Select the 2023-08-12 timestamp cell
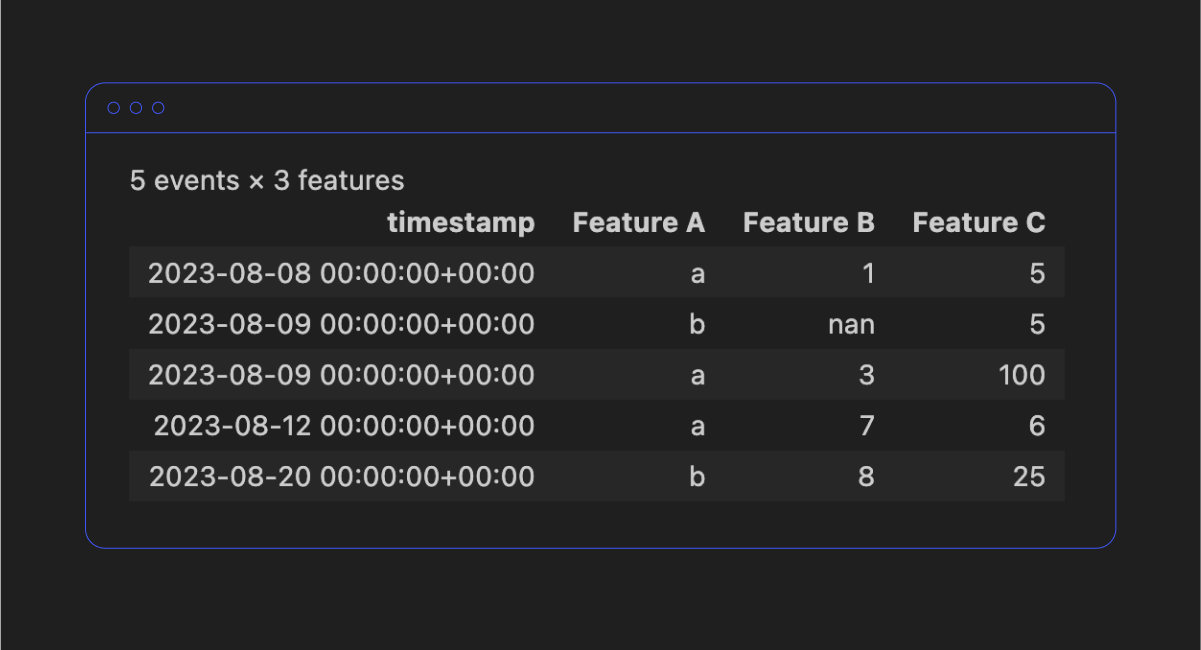Viewport: 1201px width, 650px height. 344,426
